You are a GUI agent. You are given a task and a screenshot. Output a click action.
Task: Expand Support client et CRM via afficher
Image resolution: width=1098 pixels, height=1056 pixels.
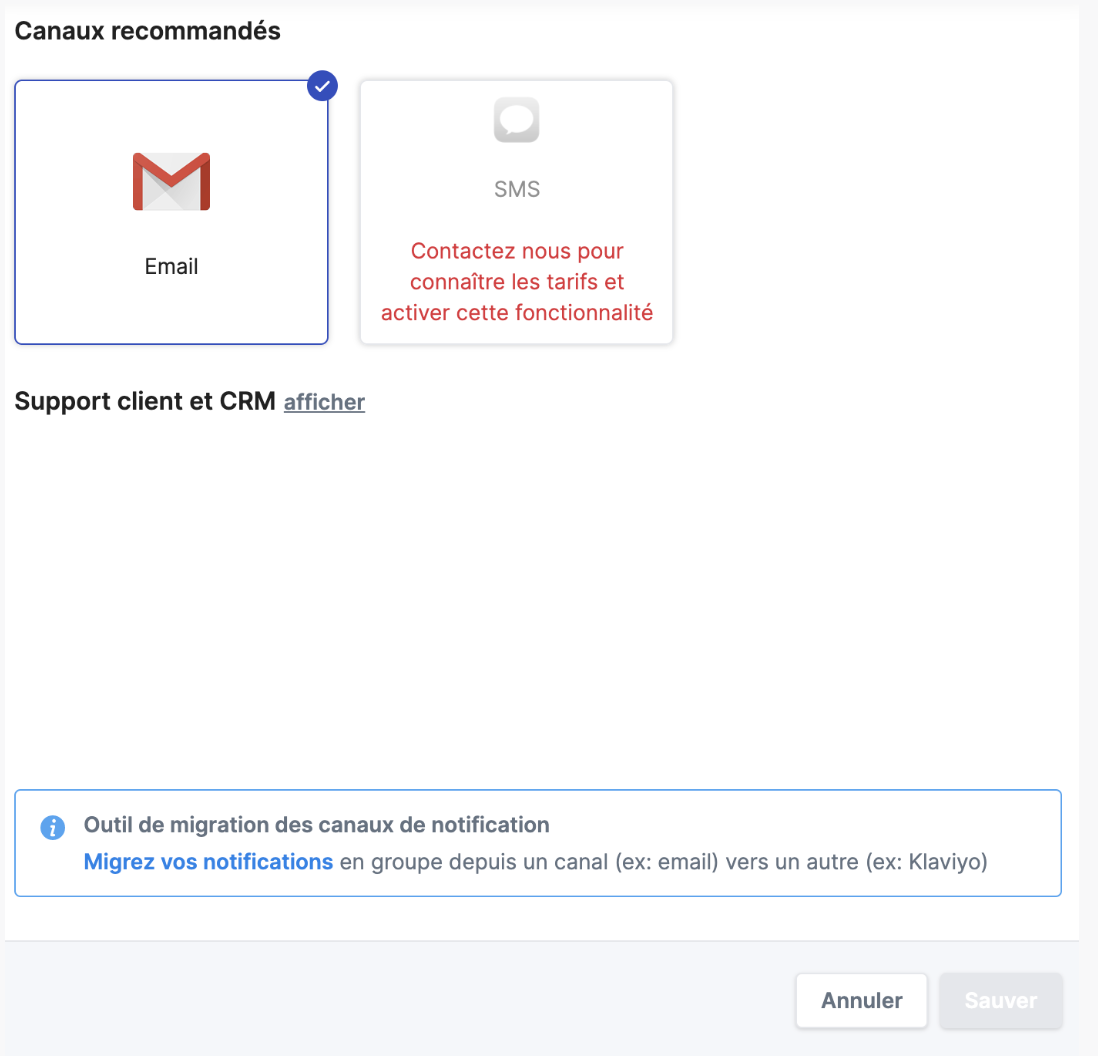[324, 402]
